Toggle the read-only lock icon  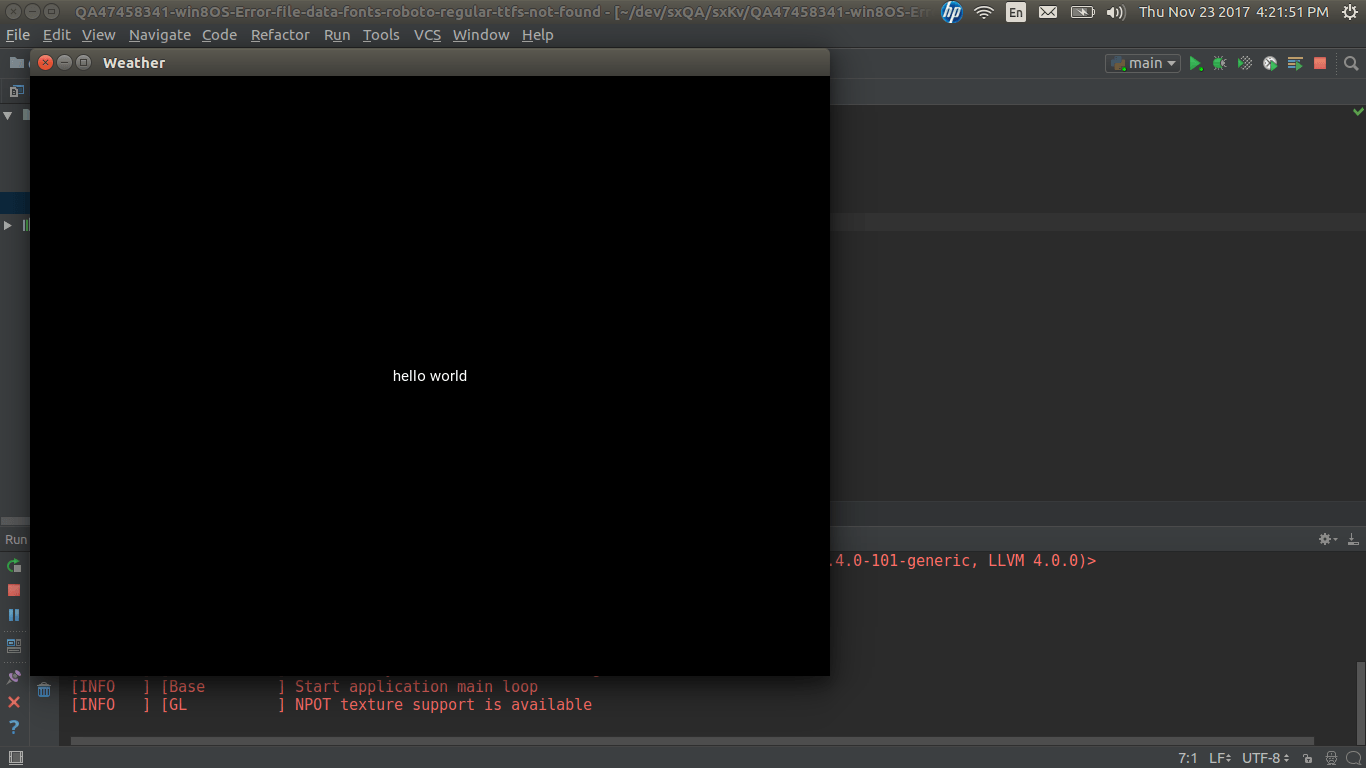[x=1308, y=758]
